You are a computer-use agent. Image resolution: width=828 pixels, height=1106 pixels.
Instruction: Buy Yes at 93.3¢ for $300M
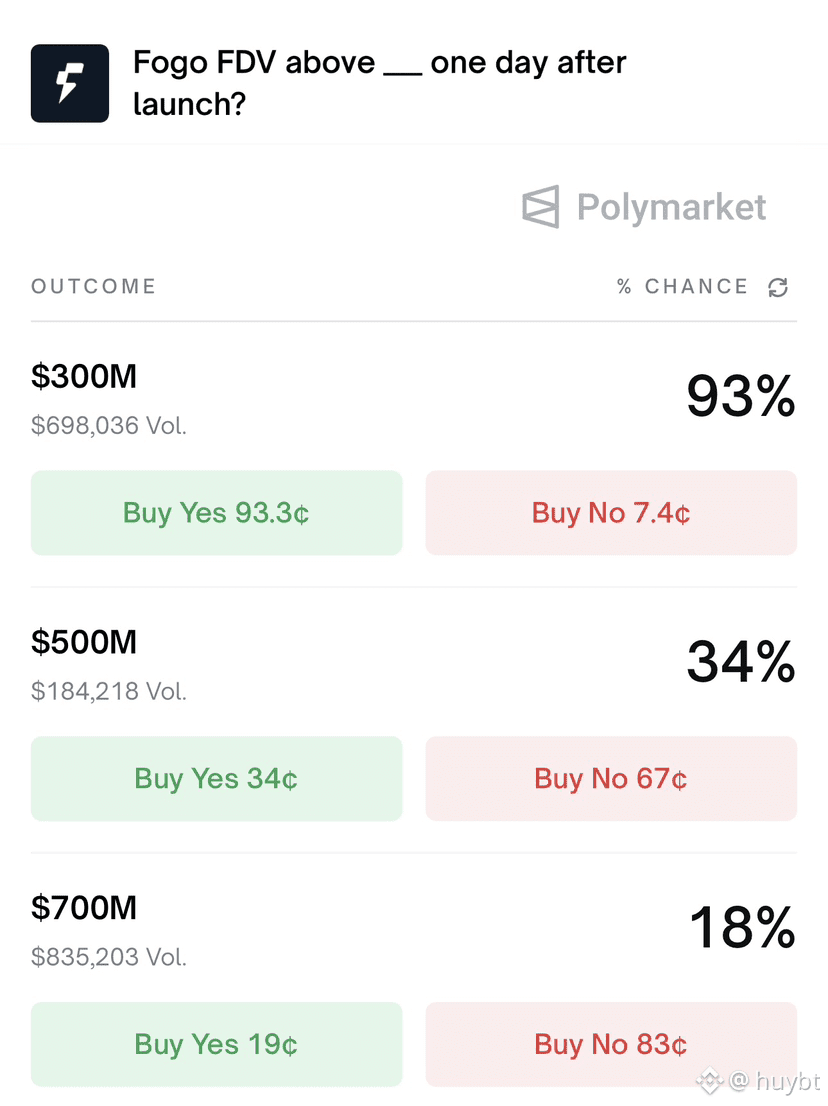coord(216,513)
